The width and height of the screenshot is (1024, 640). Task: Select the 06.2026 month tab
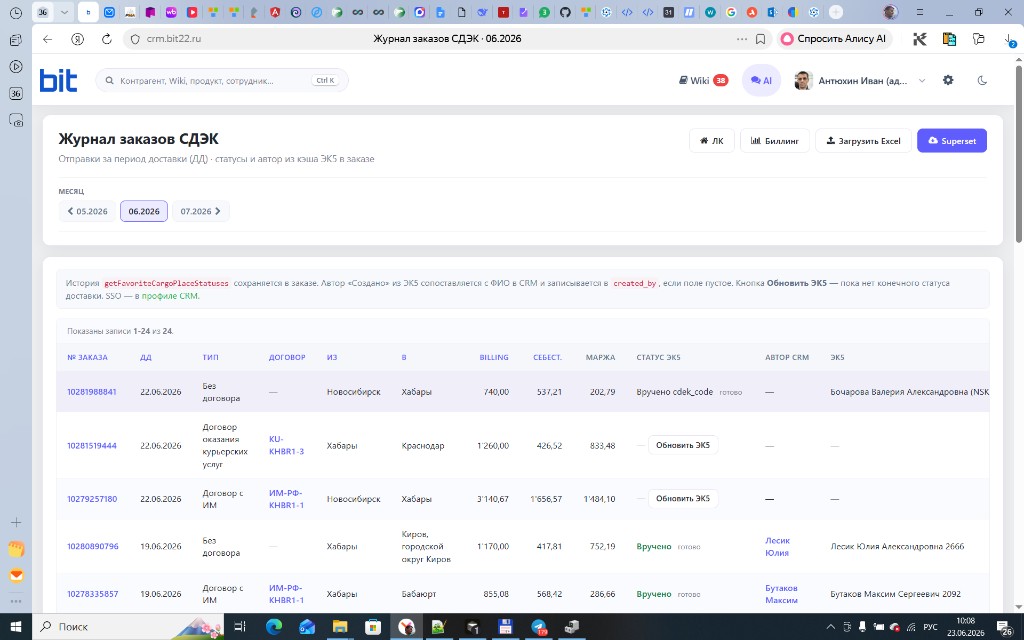click(144, 211)
